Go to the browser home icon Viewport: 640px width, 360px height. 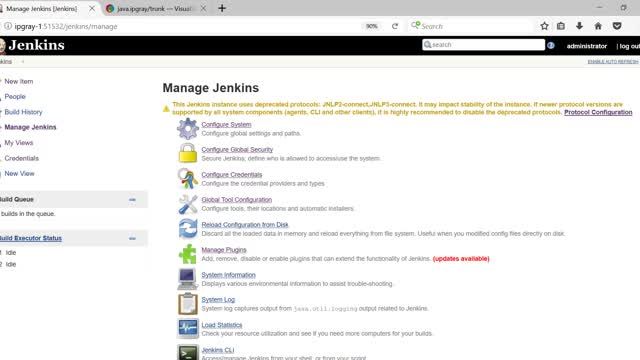click(598, 26)
